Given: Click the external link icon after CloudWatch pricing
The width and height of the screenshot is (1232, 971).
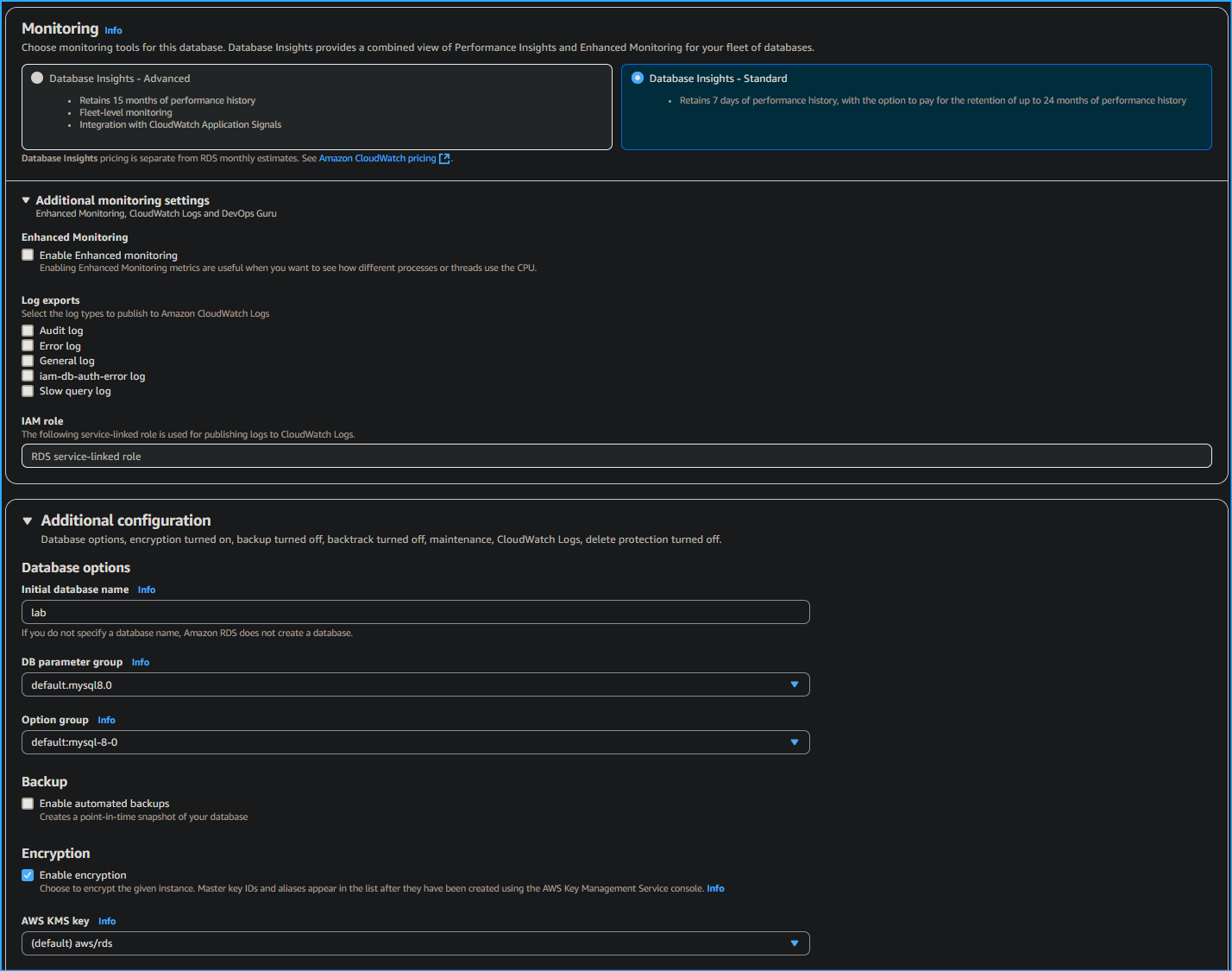Looking at the screenshot, I should 444,158.
